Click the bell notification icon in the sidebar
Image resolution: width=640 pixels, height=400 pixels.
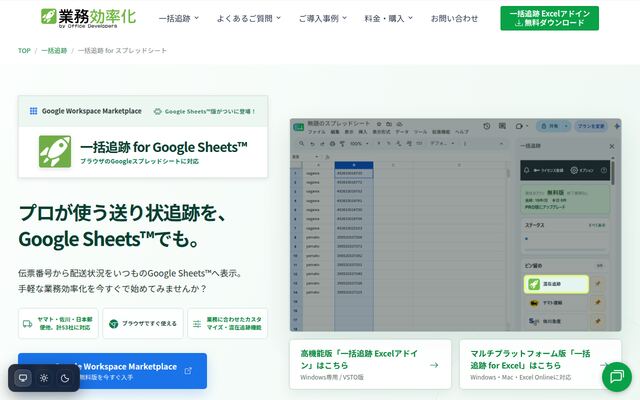(527, 170)
